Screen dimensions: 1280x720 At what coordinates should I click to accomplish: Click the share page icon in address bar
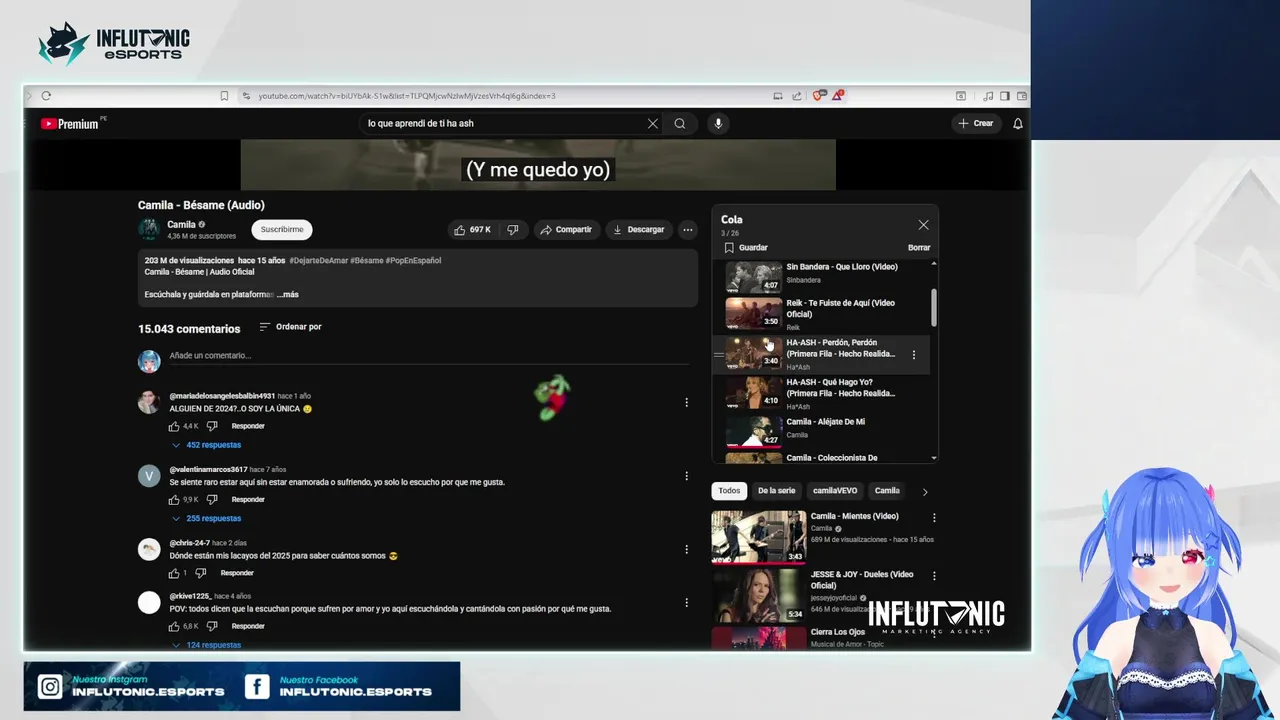pos(797,96)
